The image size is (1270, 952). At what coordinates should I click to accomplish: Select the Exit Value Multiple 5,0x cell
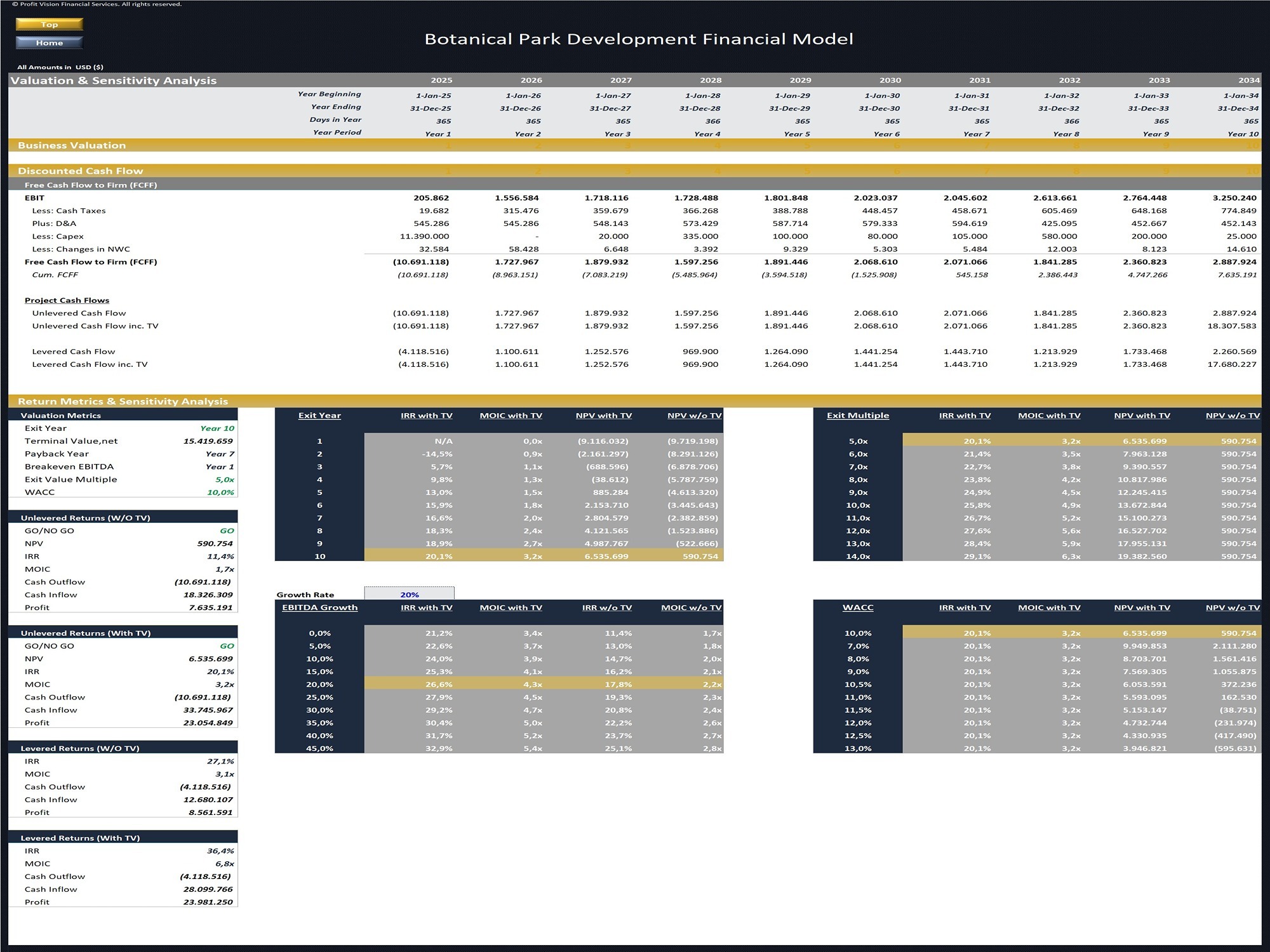(x=224, y=480)
